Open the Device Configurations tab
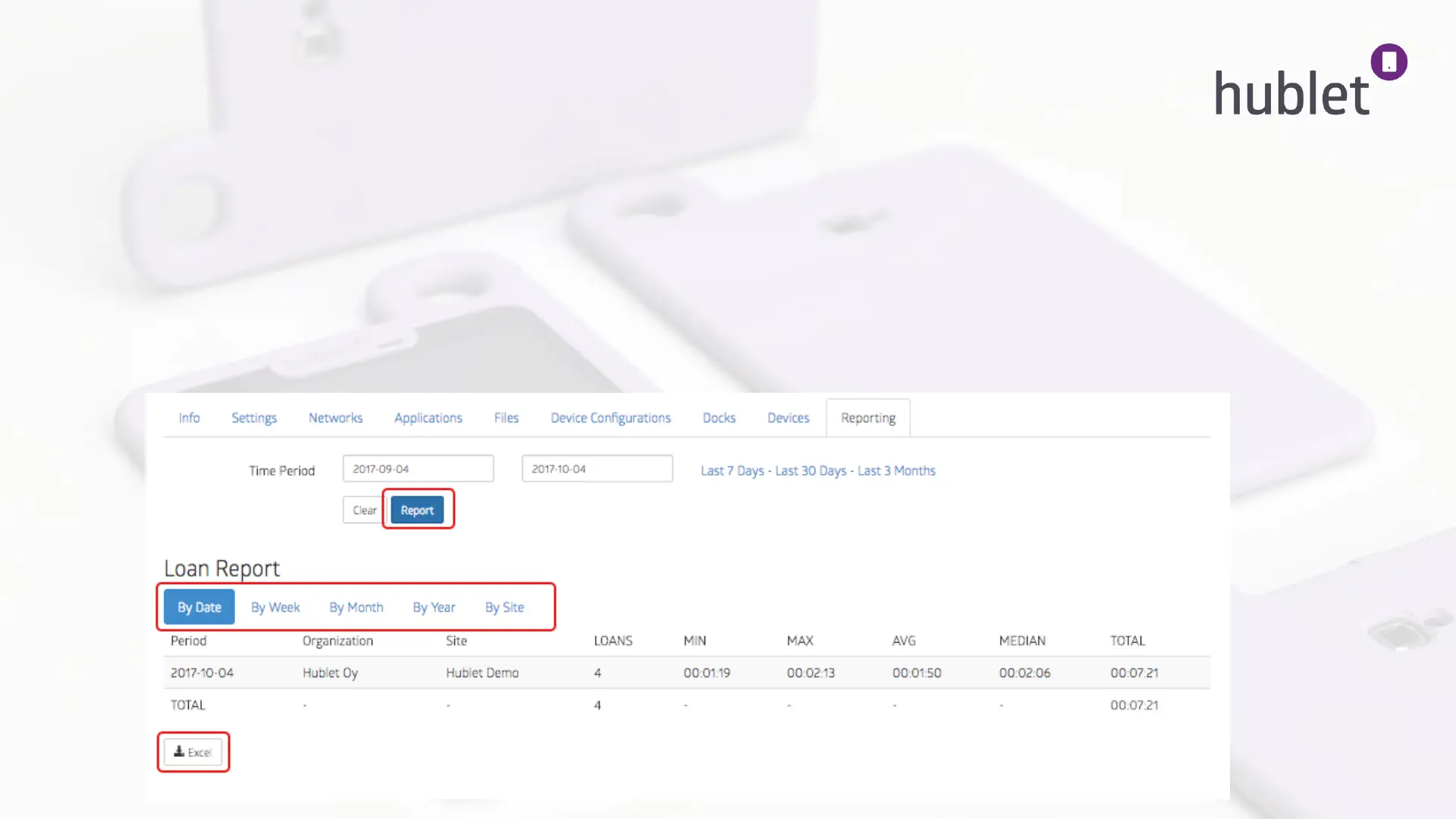Screen dimensions: 1456x819 pos(610,418)
